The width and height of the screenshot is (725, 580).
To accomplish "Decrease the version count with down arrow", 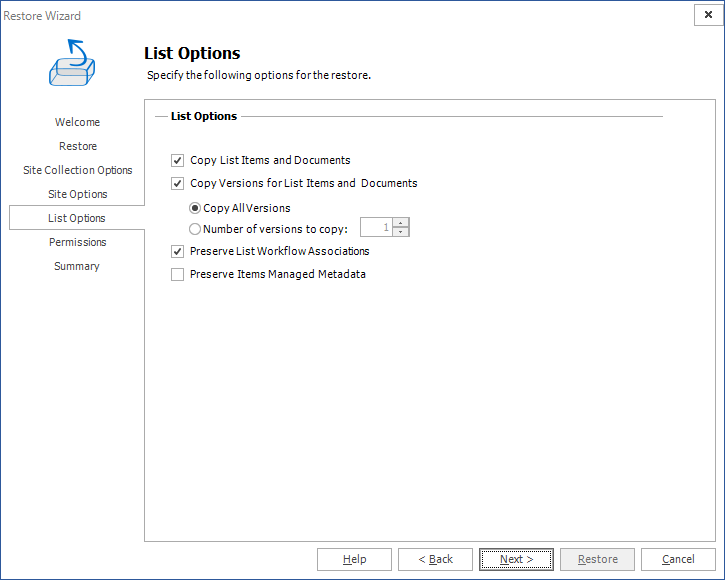I will point(401,232).
